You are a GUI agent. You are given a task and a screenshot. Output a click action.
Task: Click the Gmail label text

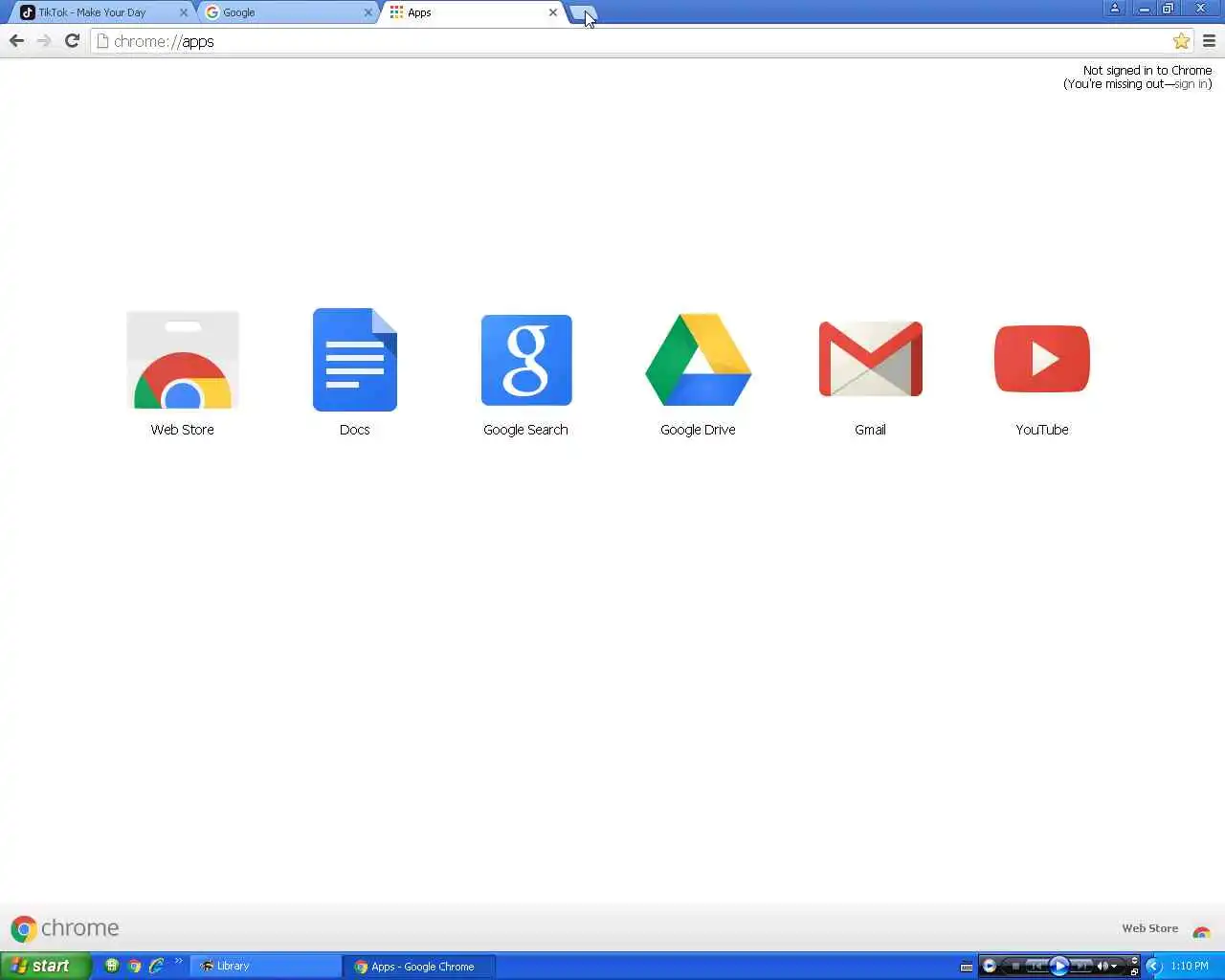[x=871, y=430]
